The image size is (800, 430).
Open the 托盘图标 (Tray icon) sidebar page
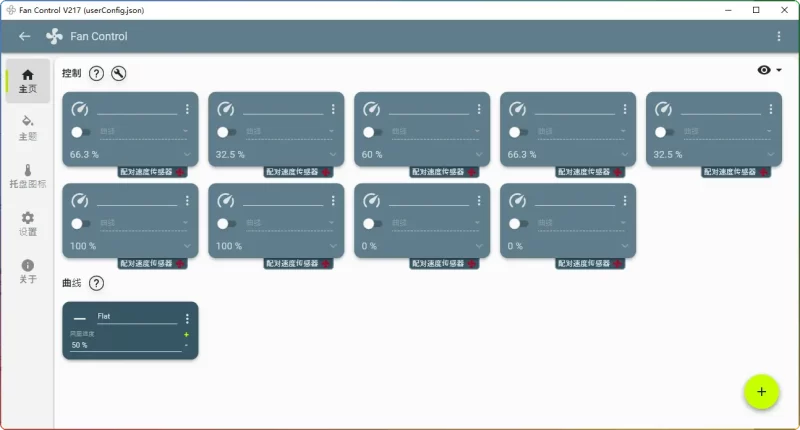(x=28, y=176)
